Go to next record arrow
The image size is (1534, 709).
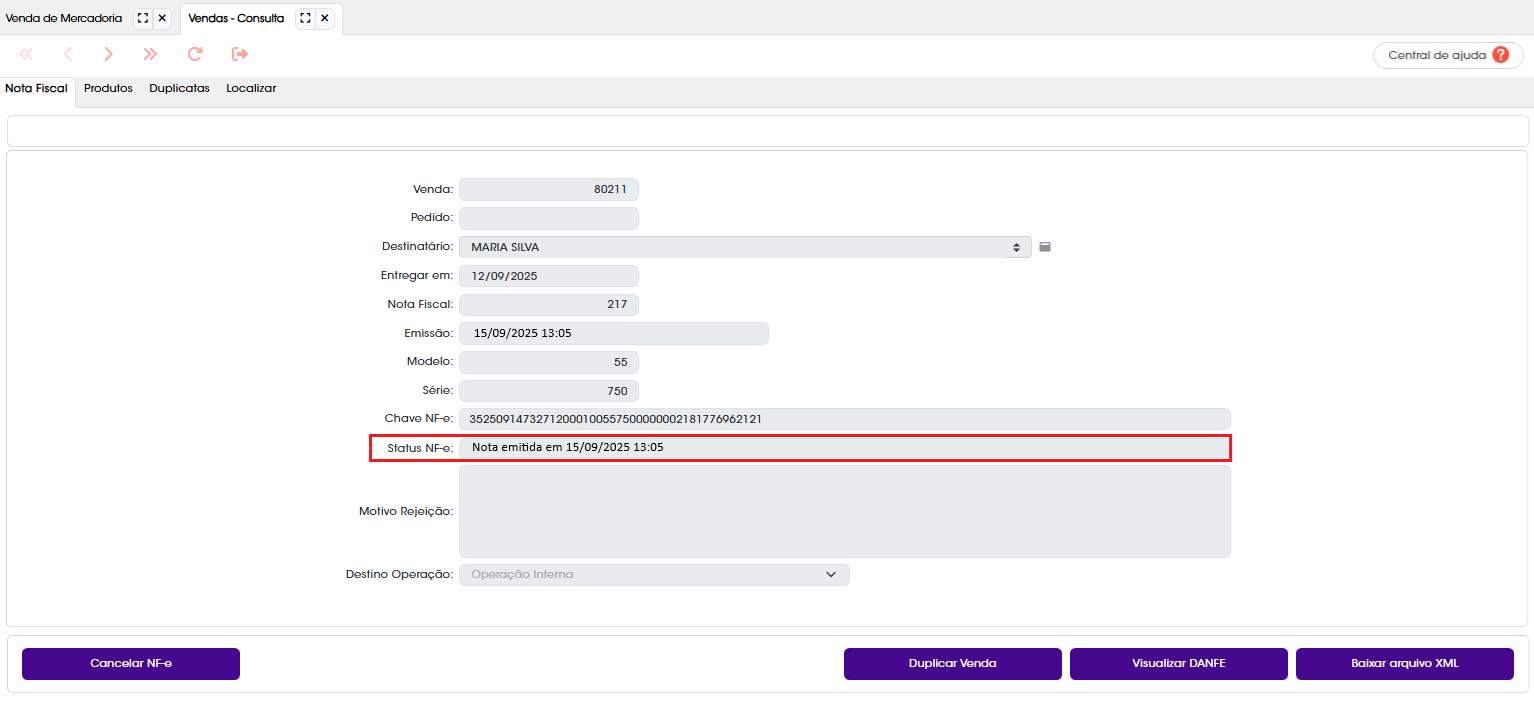109,54
